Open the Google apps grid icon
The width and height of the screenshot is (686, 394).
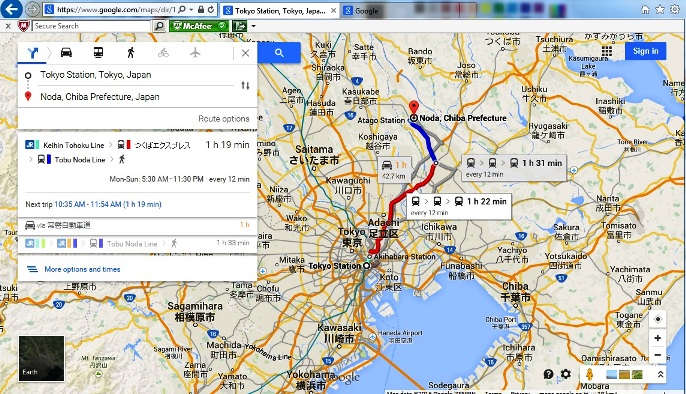pos(607,51)
